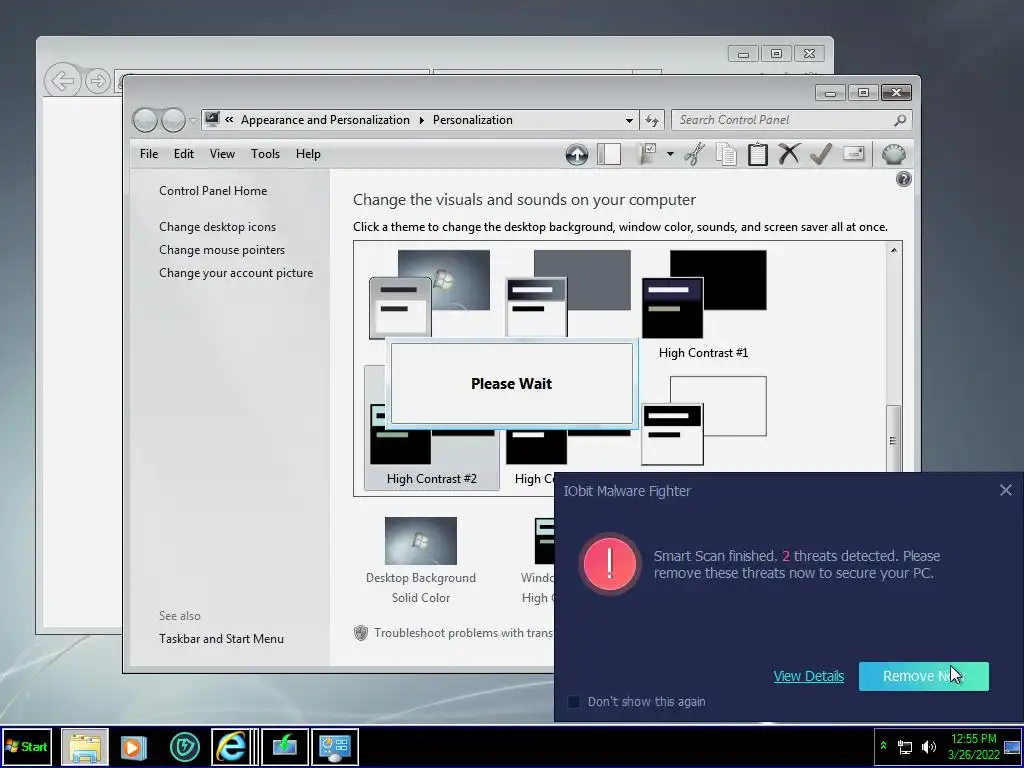Open Internet Explorer from taskbar
The height and width of the screenshot is (768, 1024).
click(x=231, y=747)
